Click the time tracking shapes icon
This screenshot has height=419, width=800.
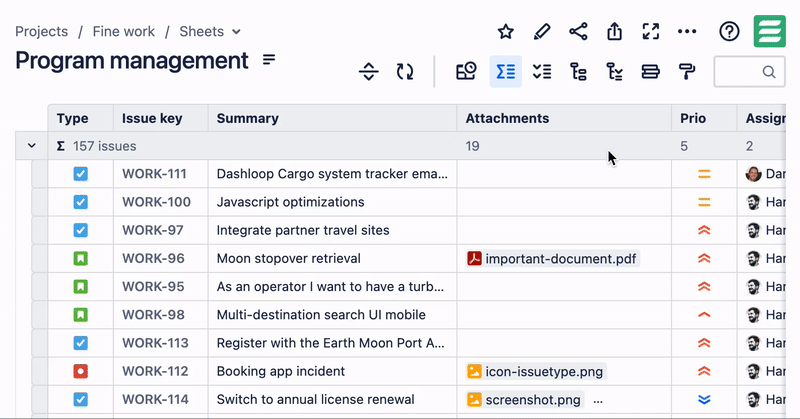coord(466,71)
